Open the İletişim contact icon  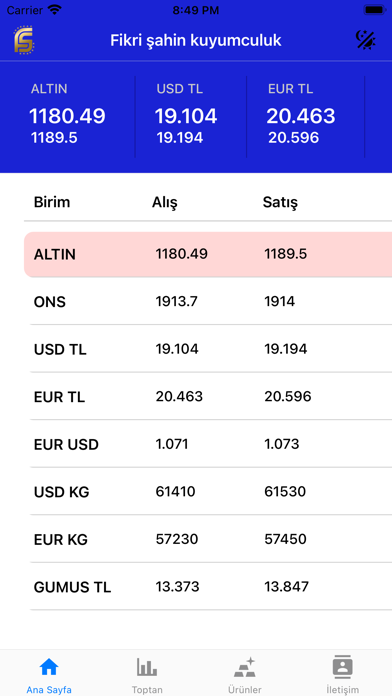click(x=343, y=667)
